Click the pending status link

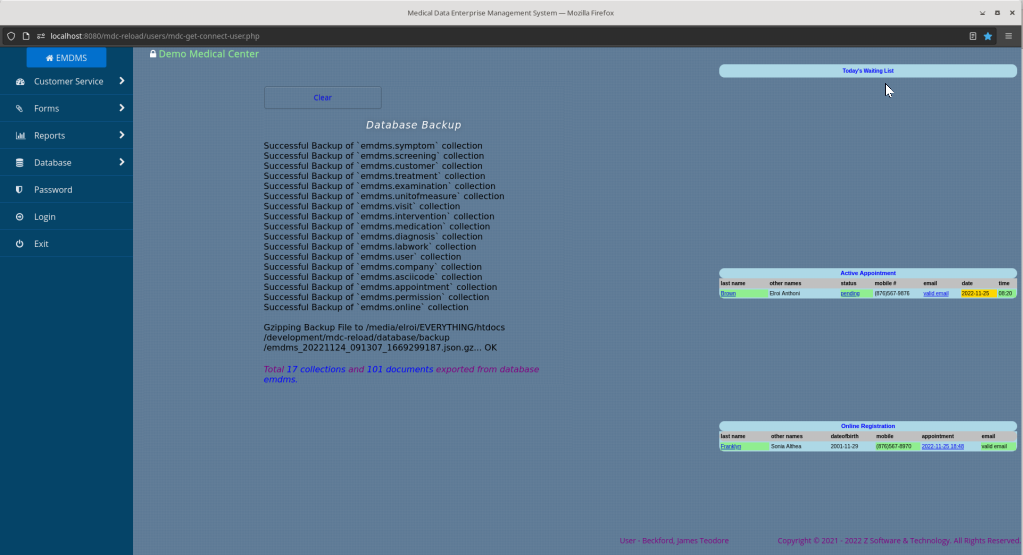point(849,293)
